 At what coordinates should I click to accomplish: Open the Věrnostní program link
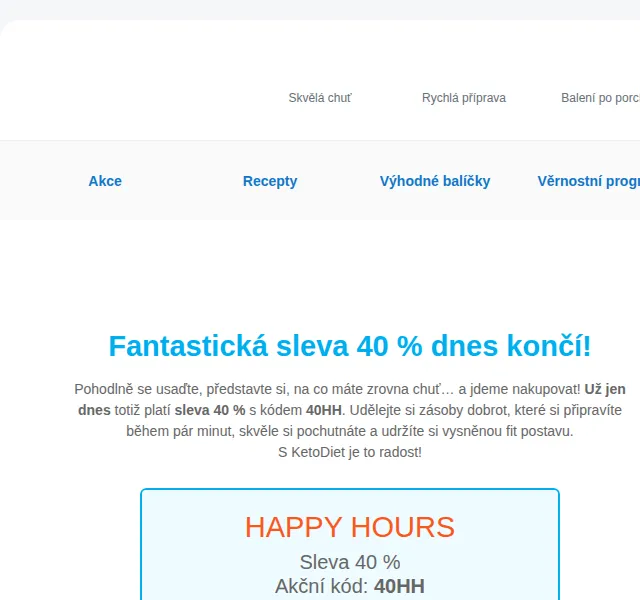point(589,181)
